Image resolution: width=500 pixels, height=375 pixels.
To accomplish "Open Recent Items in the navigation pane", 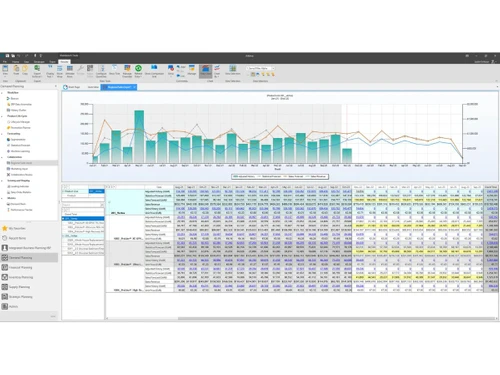I will point(14,238).
